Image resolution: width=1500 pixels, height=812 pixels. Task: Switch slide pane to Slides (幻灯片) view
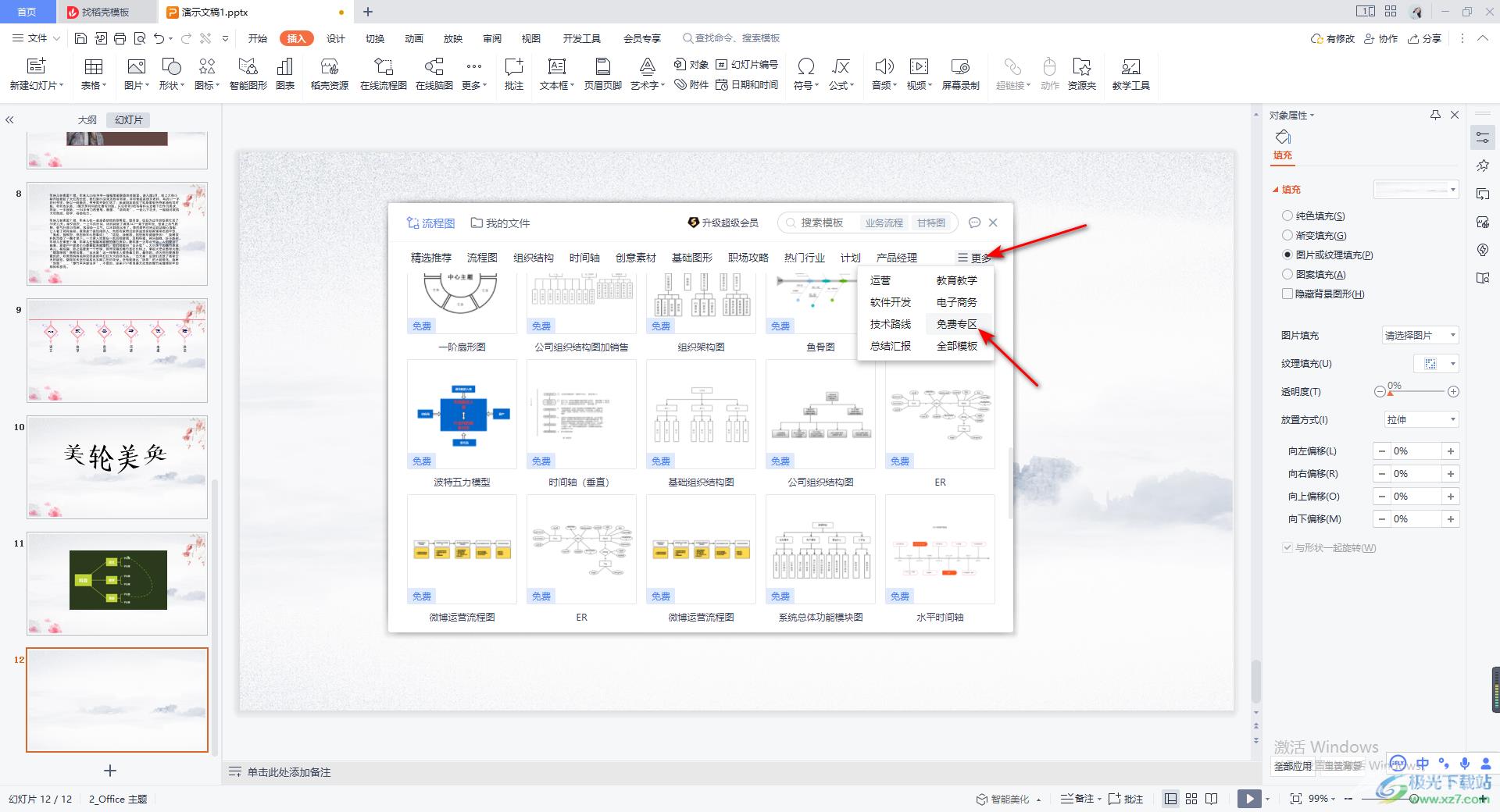pos(129,119)
